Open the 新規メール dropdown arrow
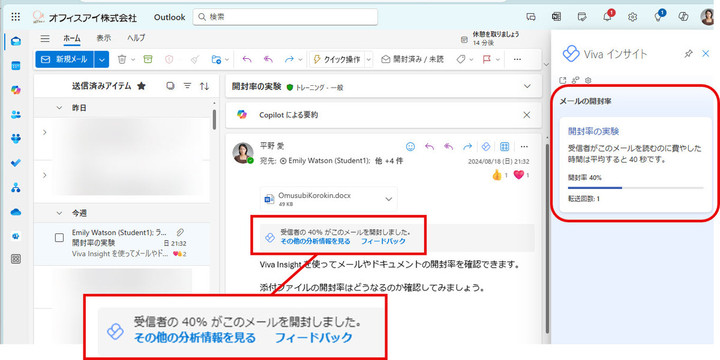 pos(102,59)
